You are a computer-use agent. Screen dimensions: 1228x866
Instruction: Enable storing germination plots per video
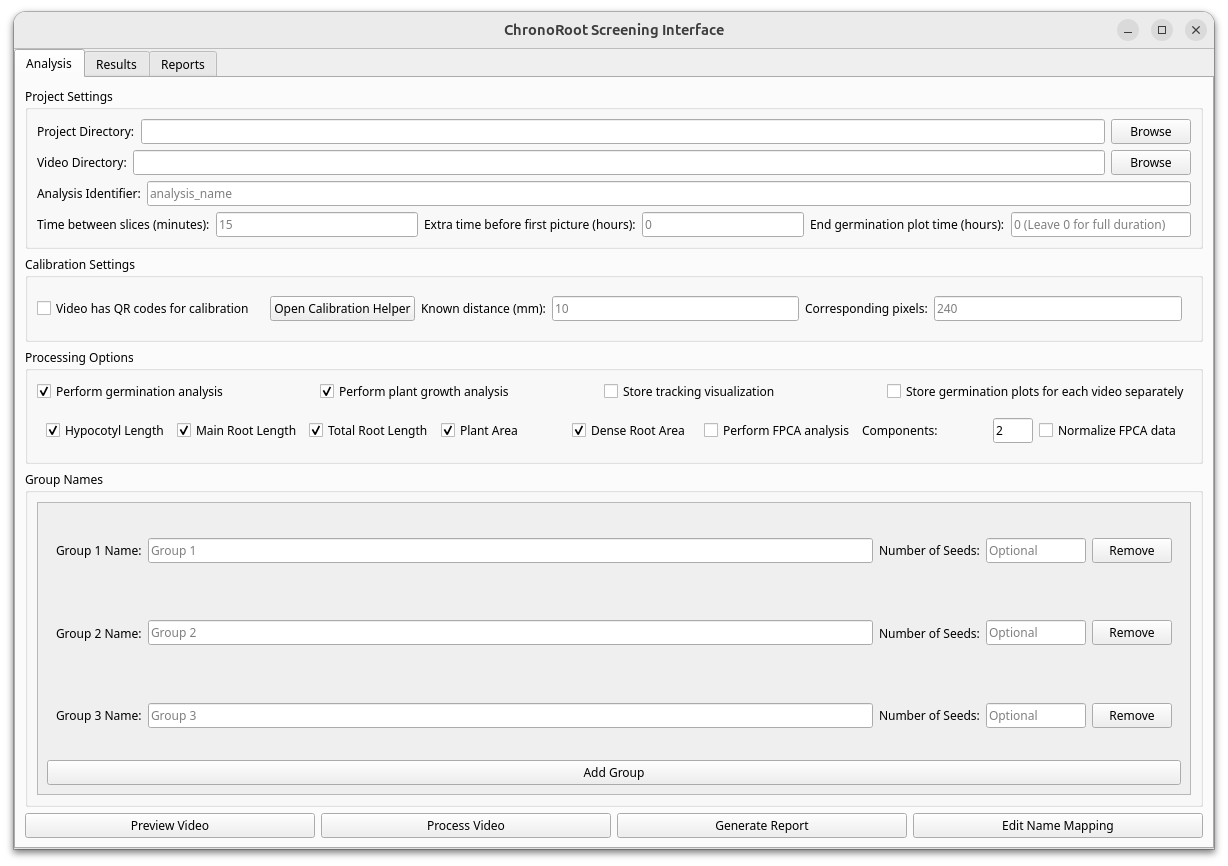pyautogui.click(x=894, y=391)
